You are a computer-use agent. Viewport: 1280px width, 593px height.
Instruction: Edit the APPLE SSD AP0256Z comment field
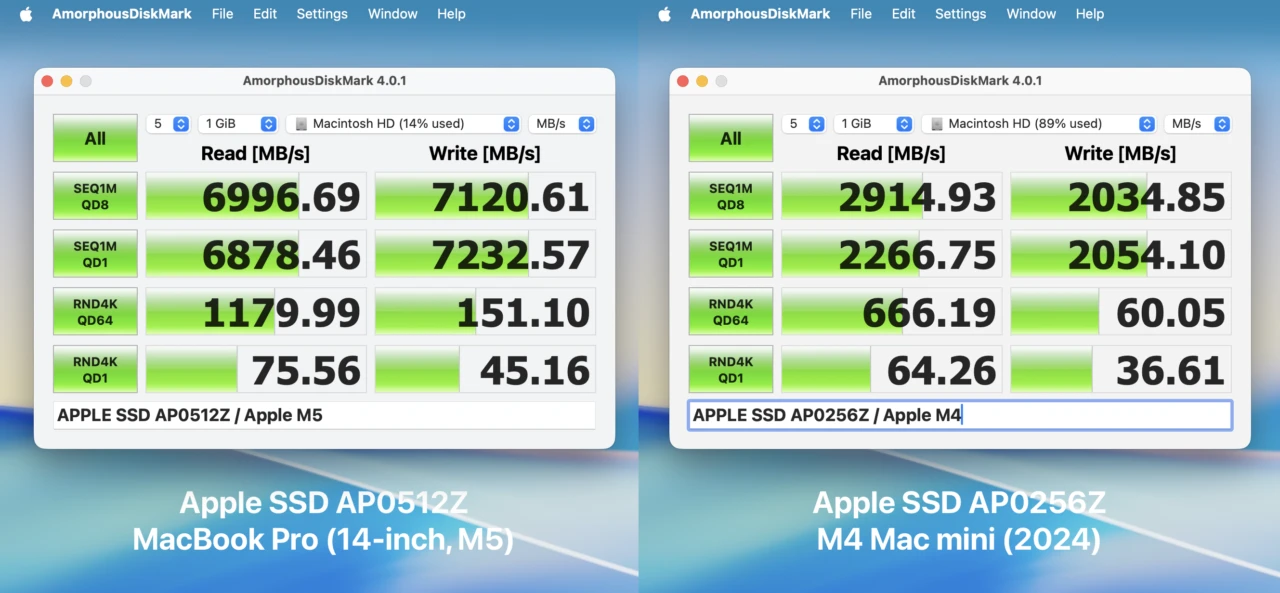[958, 414]
